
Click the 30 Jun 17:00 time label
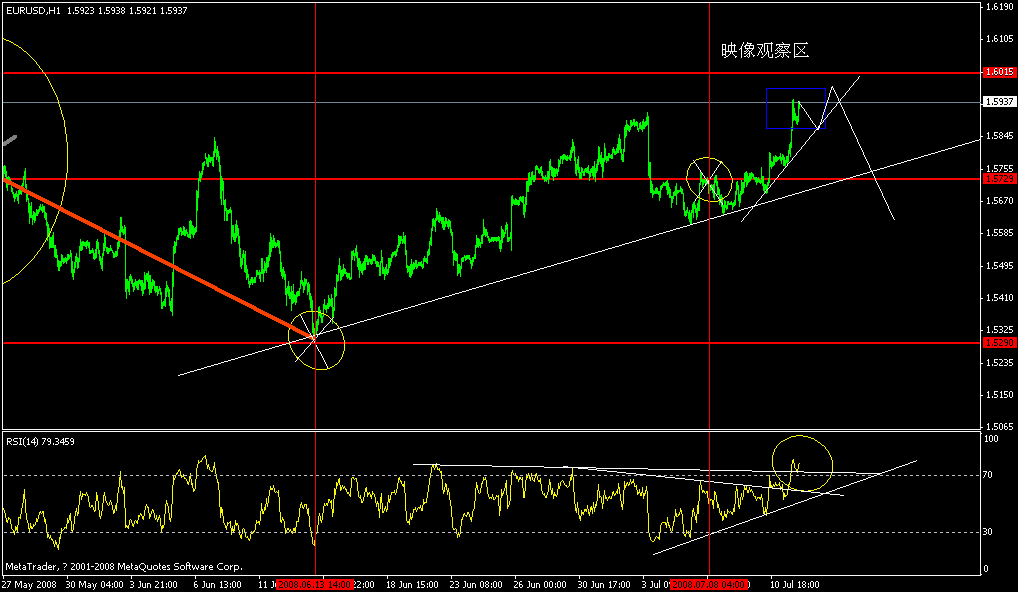coord(605,584)
